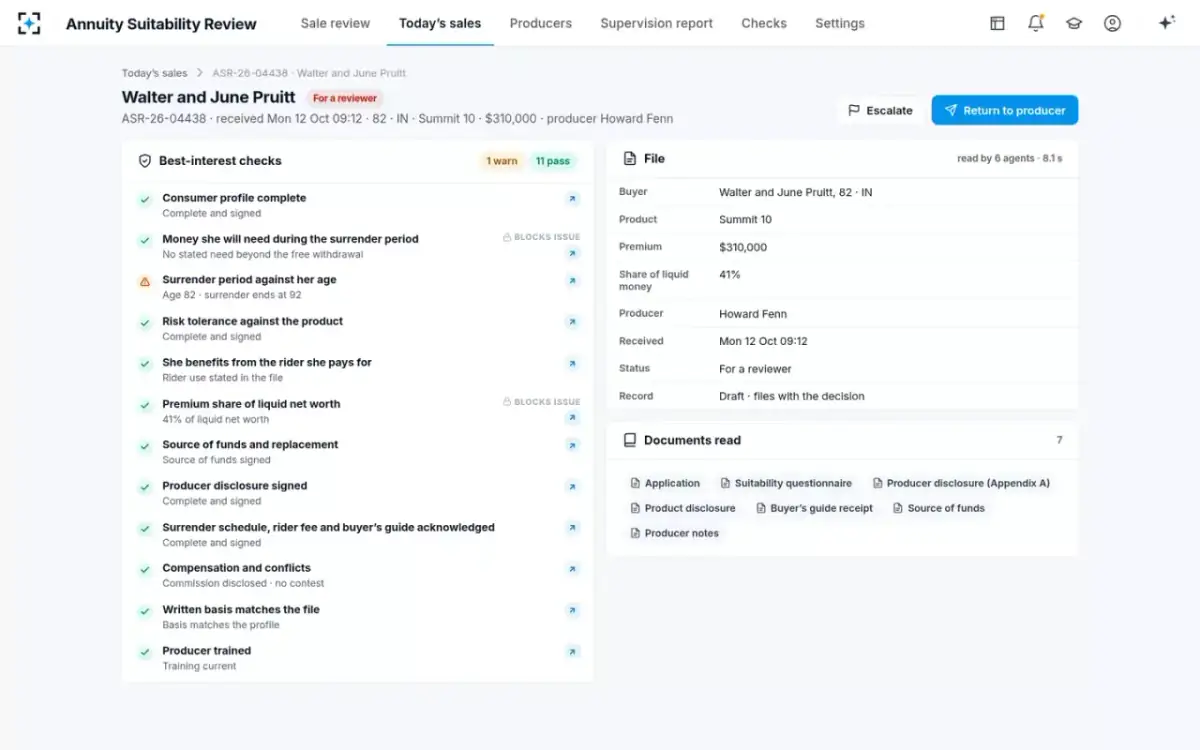The image size is (1200, 750).
Task: Open Producer disclosure (Appendix A) document
Action: click(961, 483)
